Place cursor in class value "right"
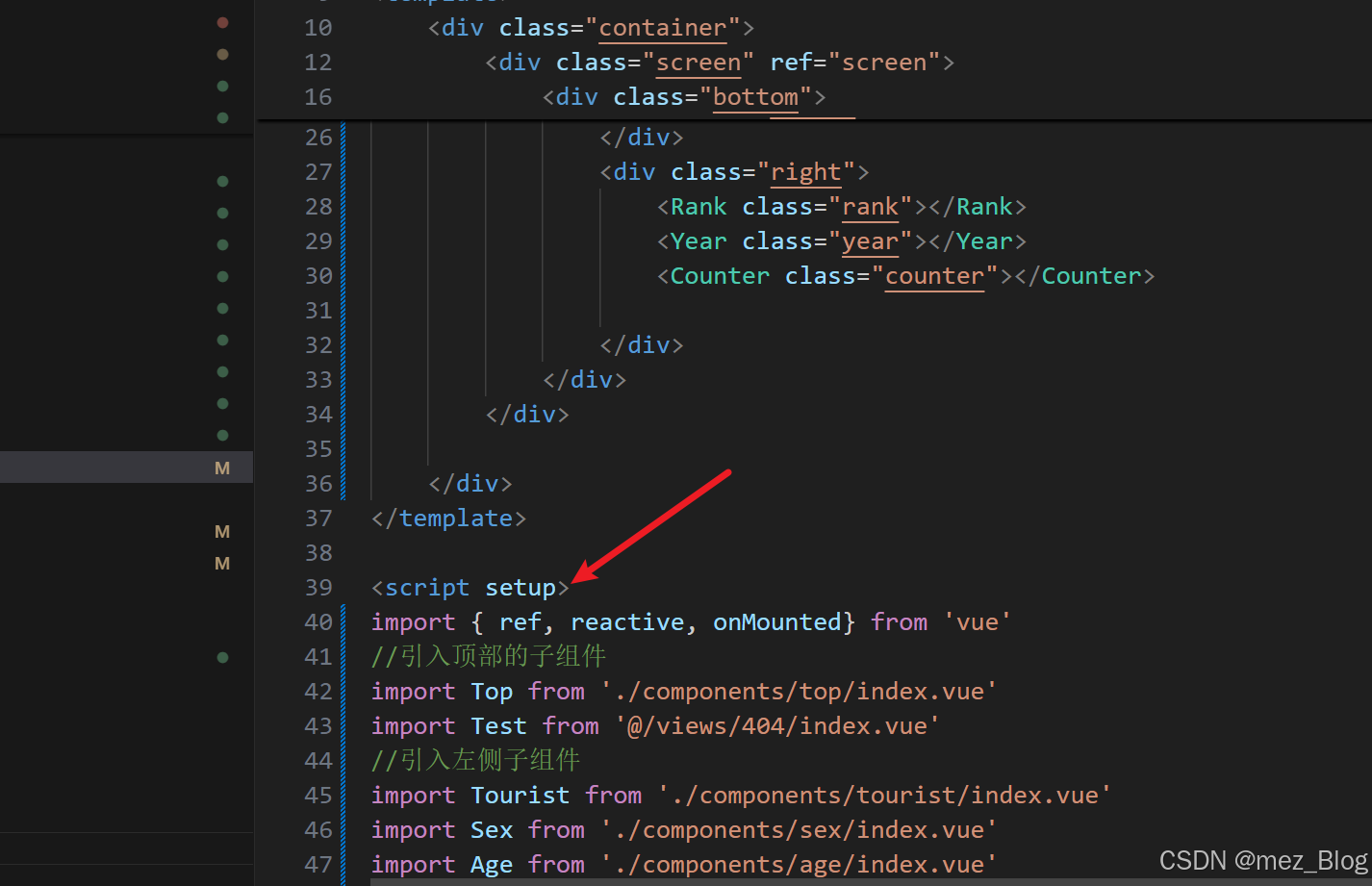Image resolution: width=1372 pixels, height=886 pixels. pos(806,172)
